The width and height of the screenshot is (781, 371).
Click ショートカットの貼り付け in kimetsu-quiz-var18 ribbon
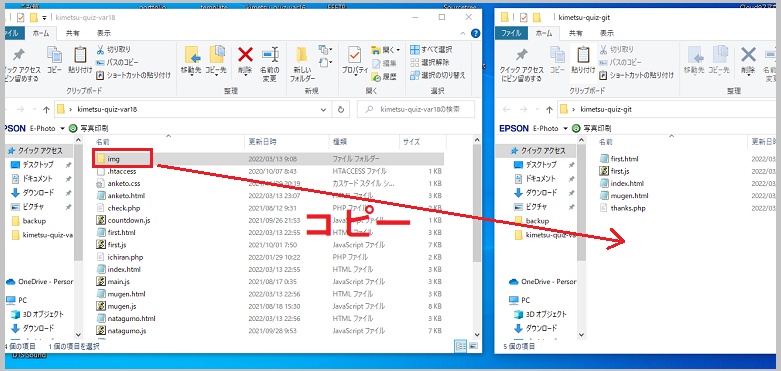click(x=133, y=75)
